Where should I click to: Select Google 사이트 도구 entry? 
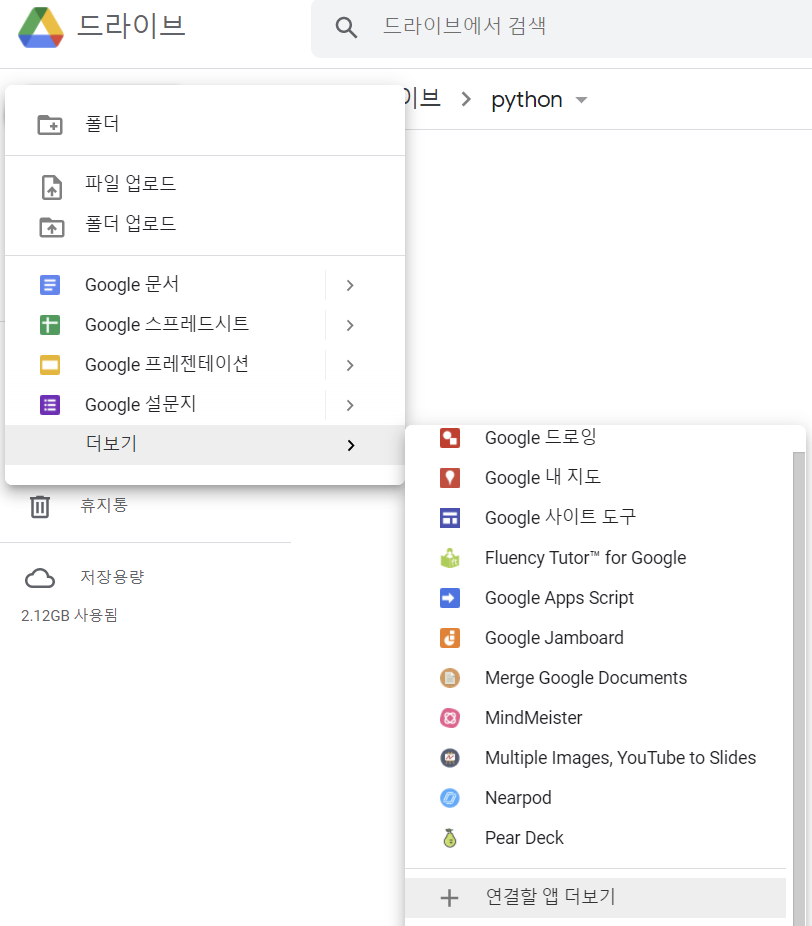click(596, 517)
